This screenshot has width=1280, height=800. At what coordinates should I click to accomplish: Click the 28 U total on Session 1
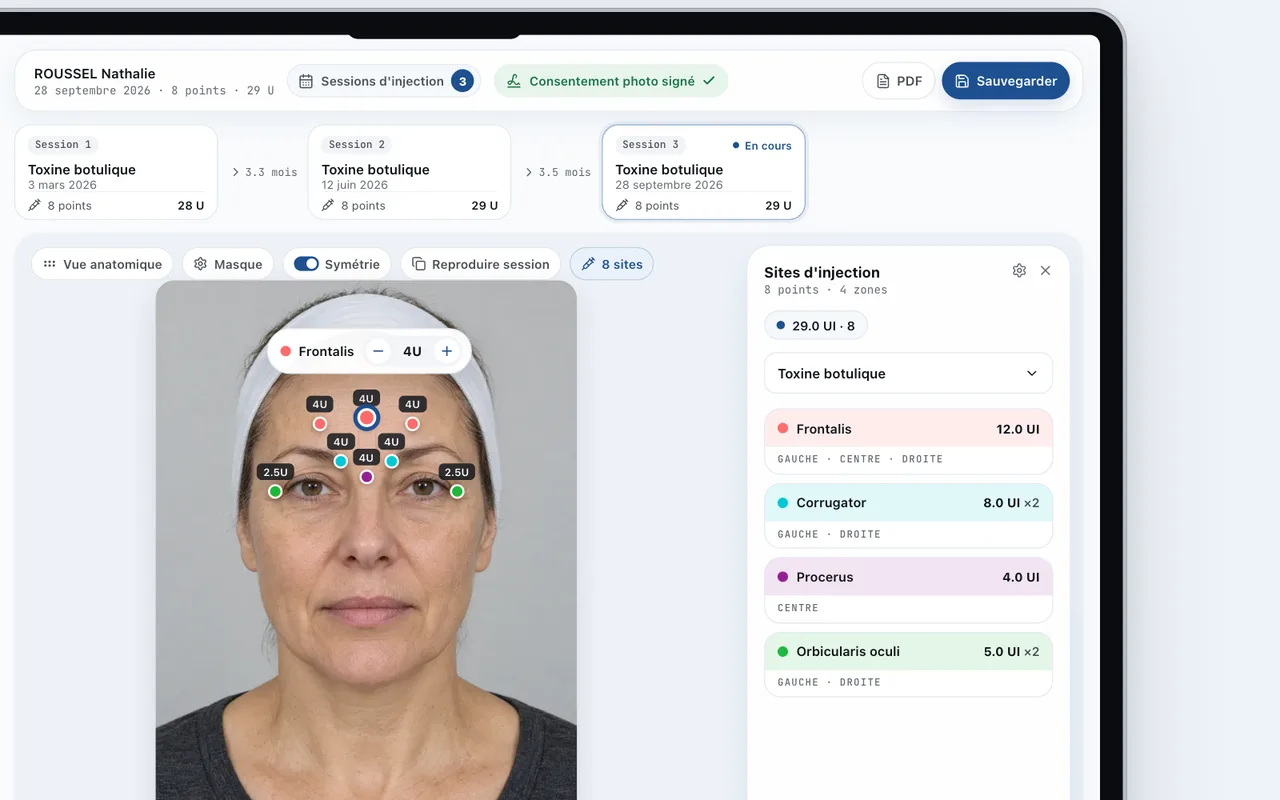pyautogui.click(x=191, y=206)
